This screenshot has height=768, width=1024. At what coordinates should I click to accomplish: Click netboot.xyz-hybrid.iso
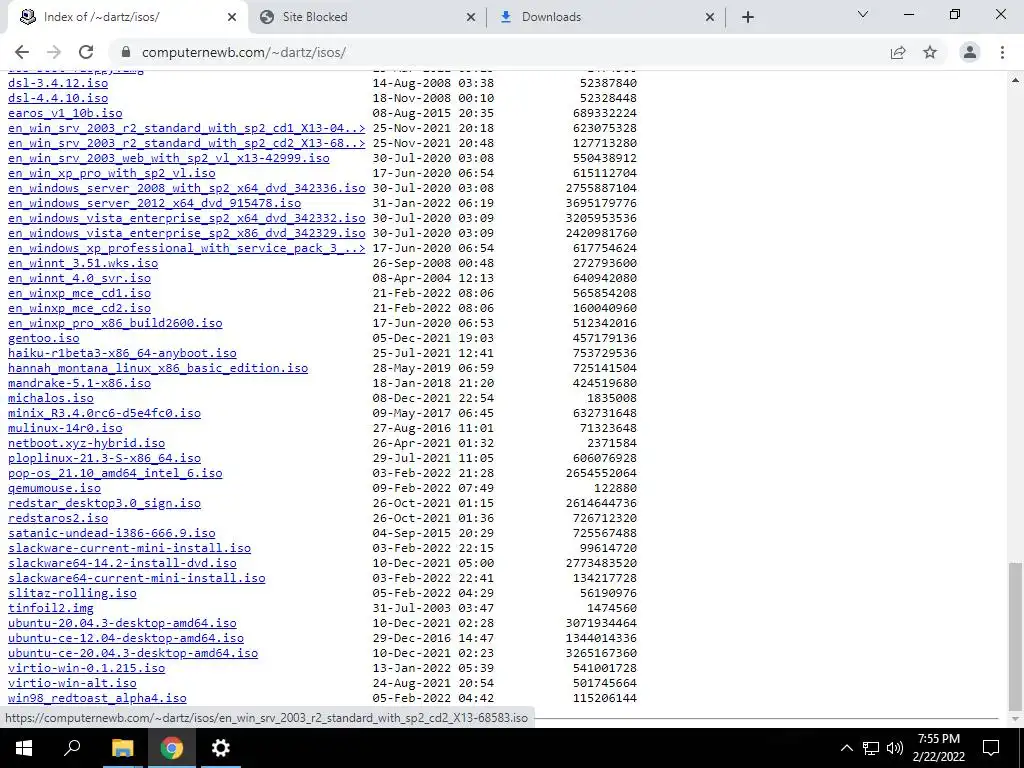pyautogui.click(x=86, y=443)
